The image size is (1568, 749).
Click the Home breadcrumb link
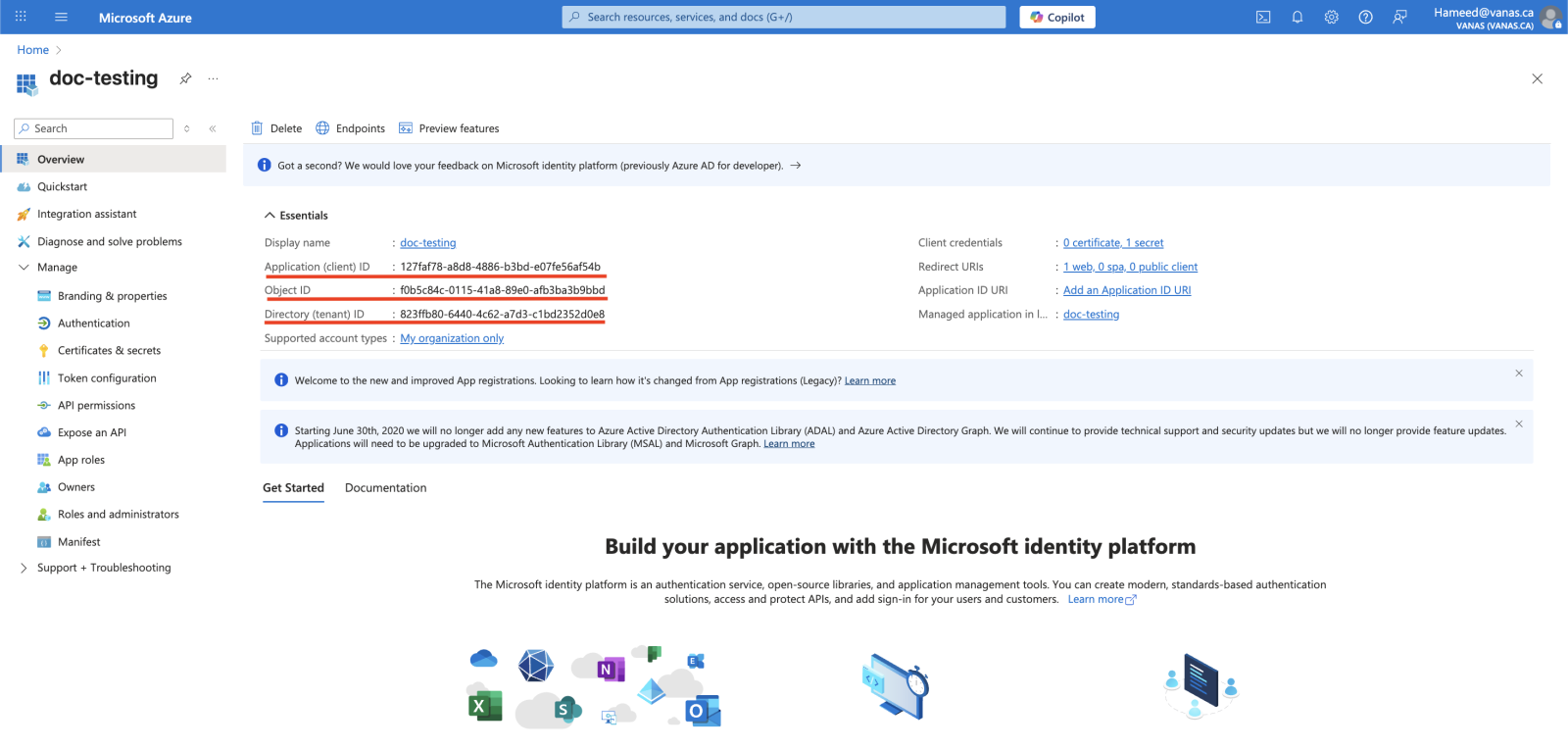[x=32, y=50]
